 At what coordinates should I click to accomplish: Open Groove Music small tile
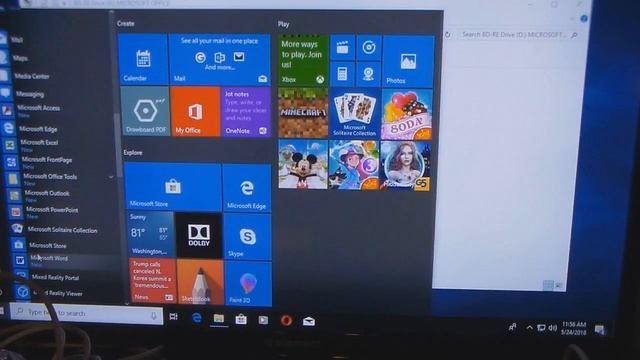(369, 48)
